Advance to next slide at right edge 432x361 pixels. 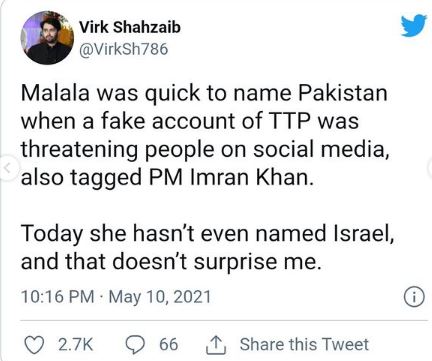pyautogui.click(x=430, y=166)
